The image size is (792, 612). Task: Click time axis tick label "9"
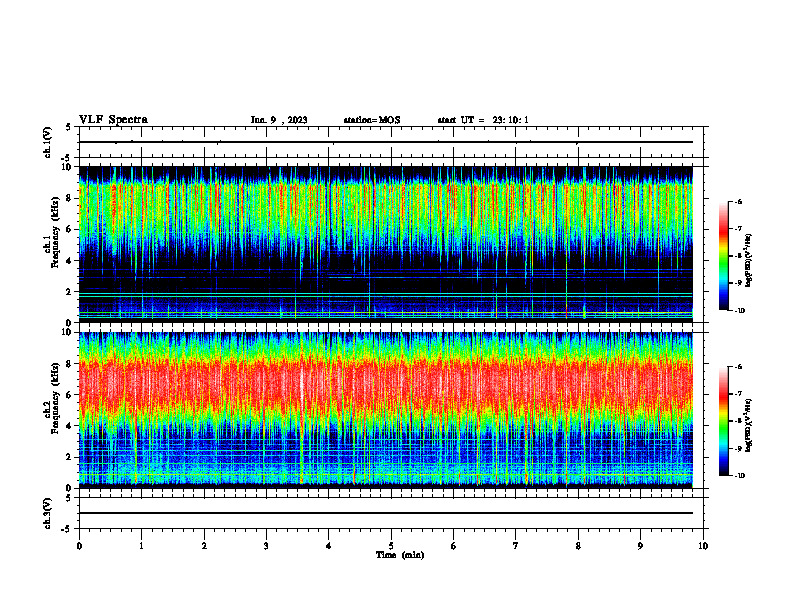click(640, 546)
